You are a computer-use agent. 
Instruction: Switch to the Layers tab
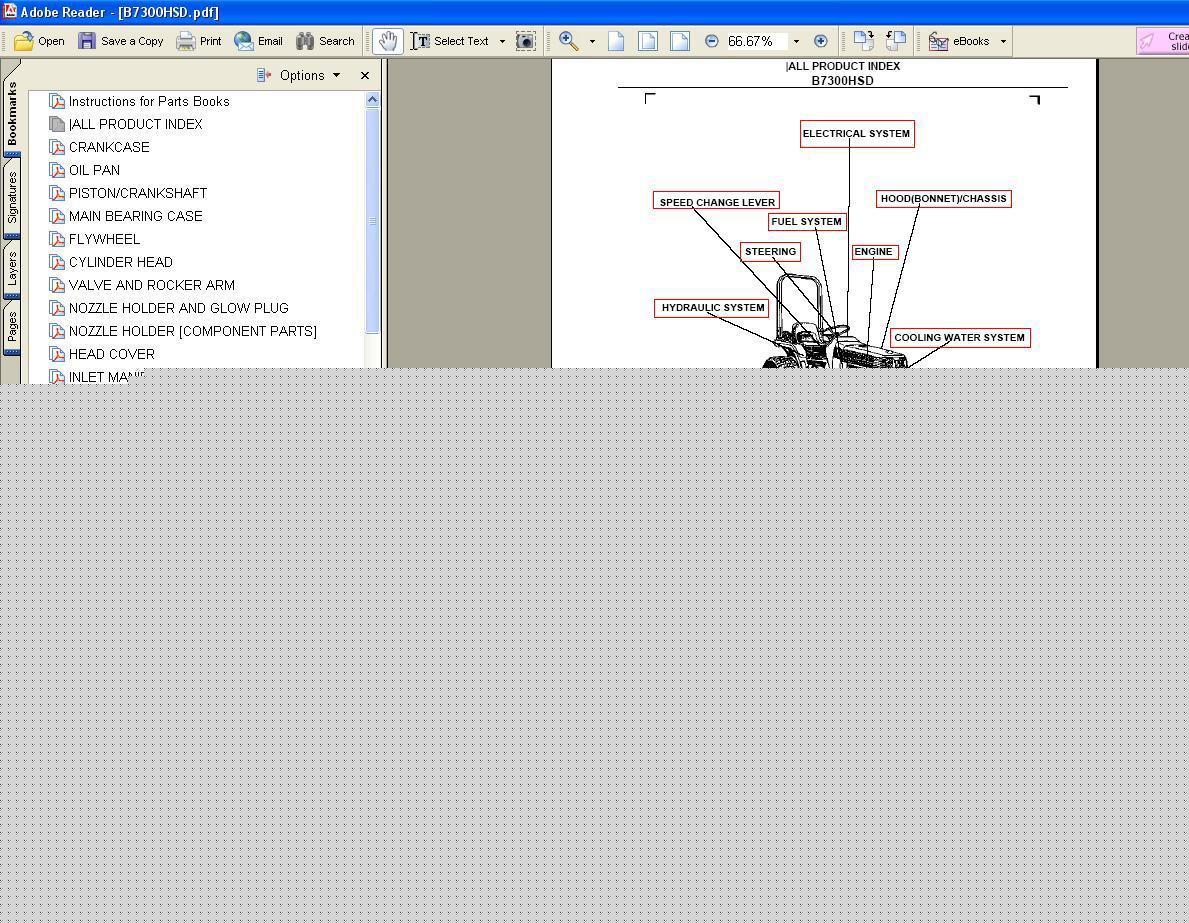tap(12, 269)
